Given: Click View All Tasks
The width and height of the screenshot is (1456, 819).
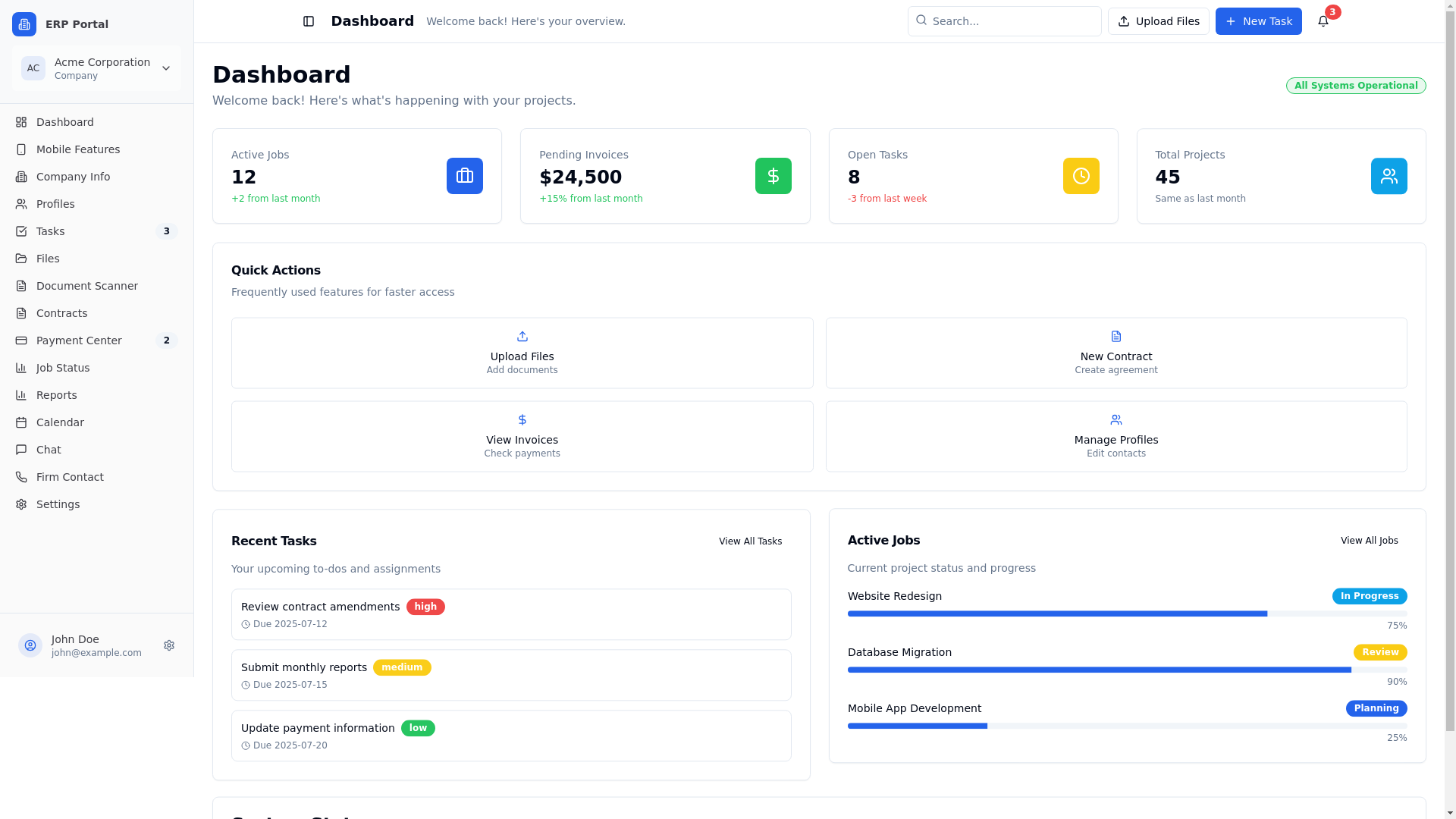Looking at the screenshot, I should (750, 541).
